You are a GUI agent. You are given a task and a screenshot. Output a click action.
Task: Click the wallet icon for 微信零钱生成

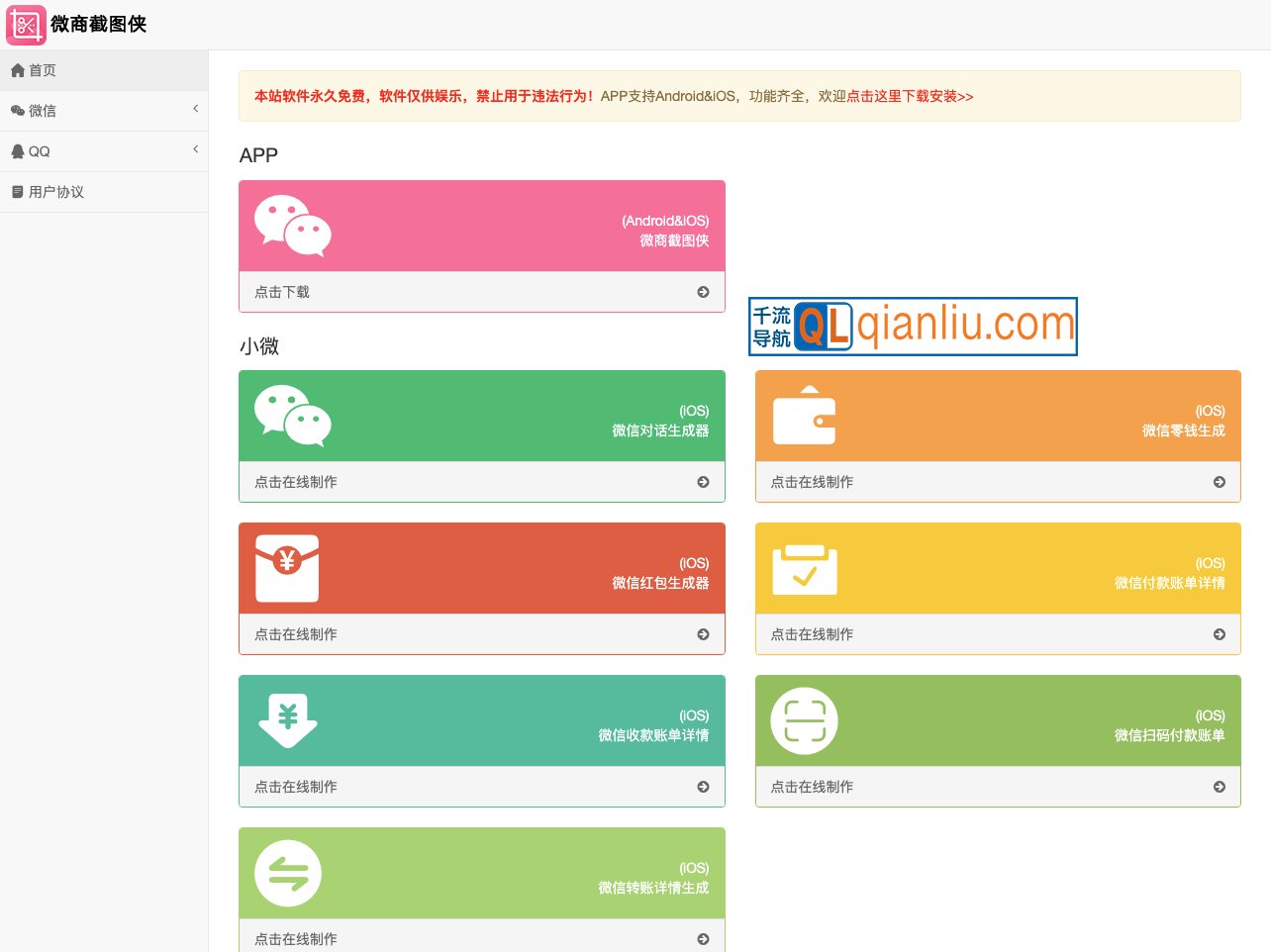pyautogui.click(x=804, y=416)
